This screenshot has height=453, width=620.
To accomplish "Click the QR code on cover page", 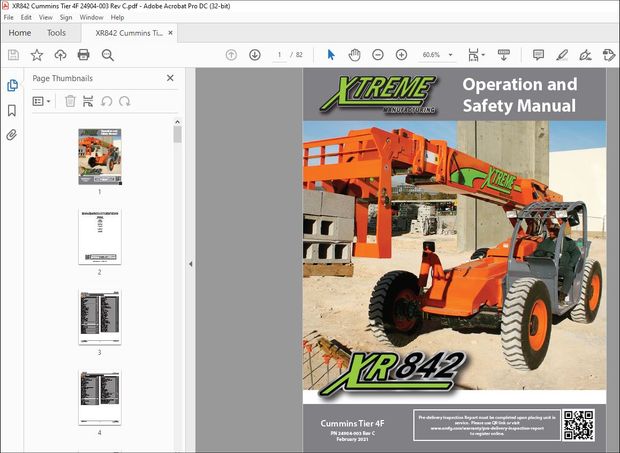I will tap(578, 425).
